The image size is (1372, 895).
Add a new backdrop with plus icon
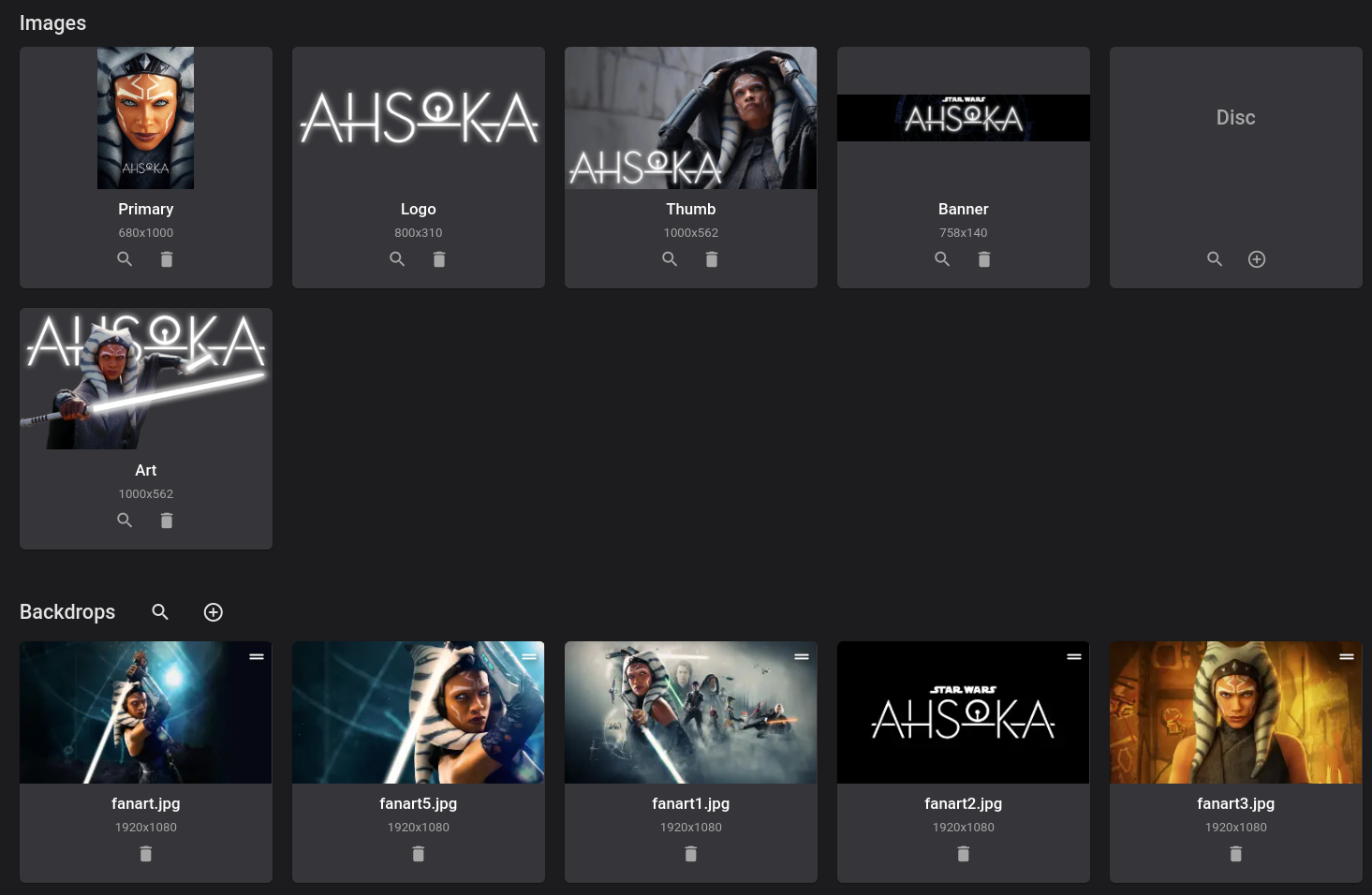coord(214,612)
